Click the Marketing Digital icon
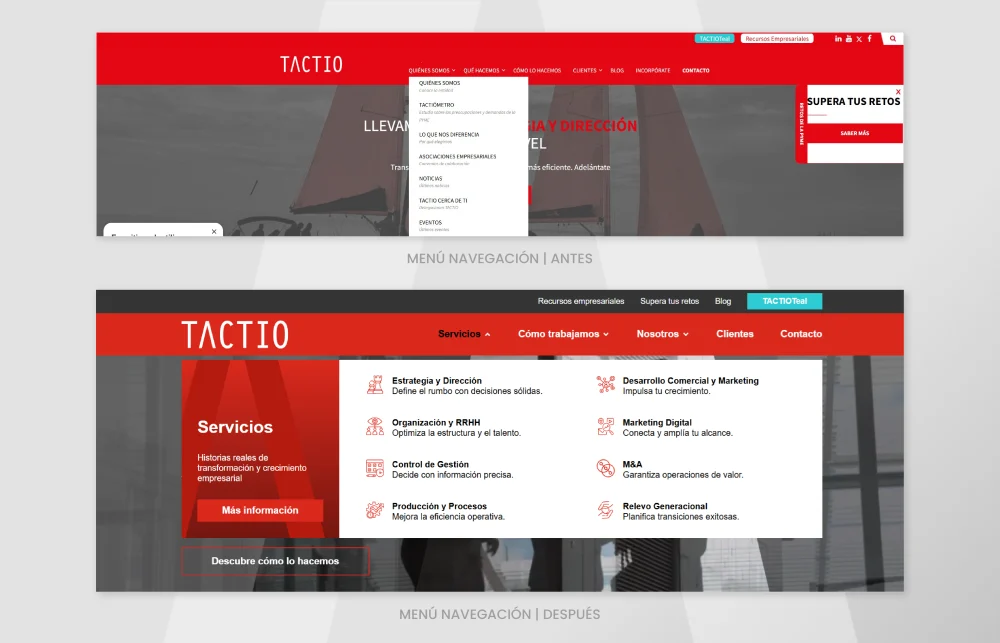This screenshot has height=643, width=1000. [605, 427]
